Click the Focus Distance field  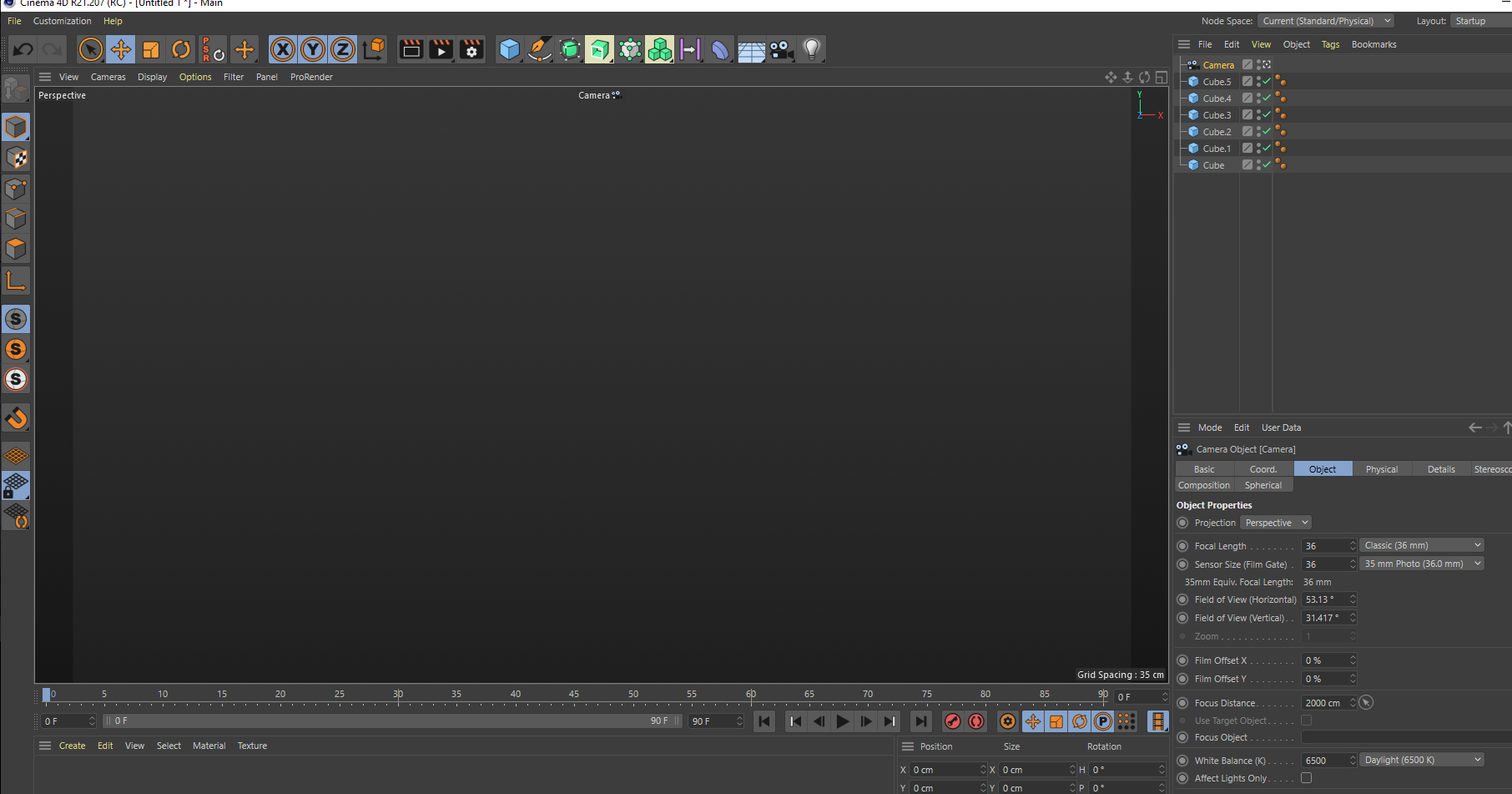(x=1324, y=703)
